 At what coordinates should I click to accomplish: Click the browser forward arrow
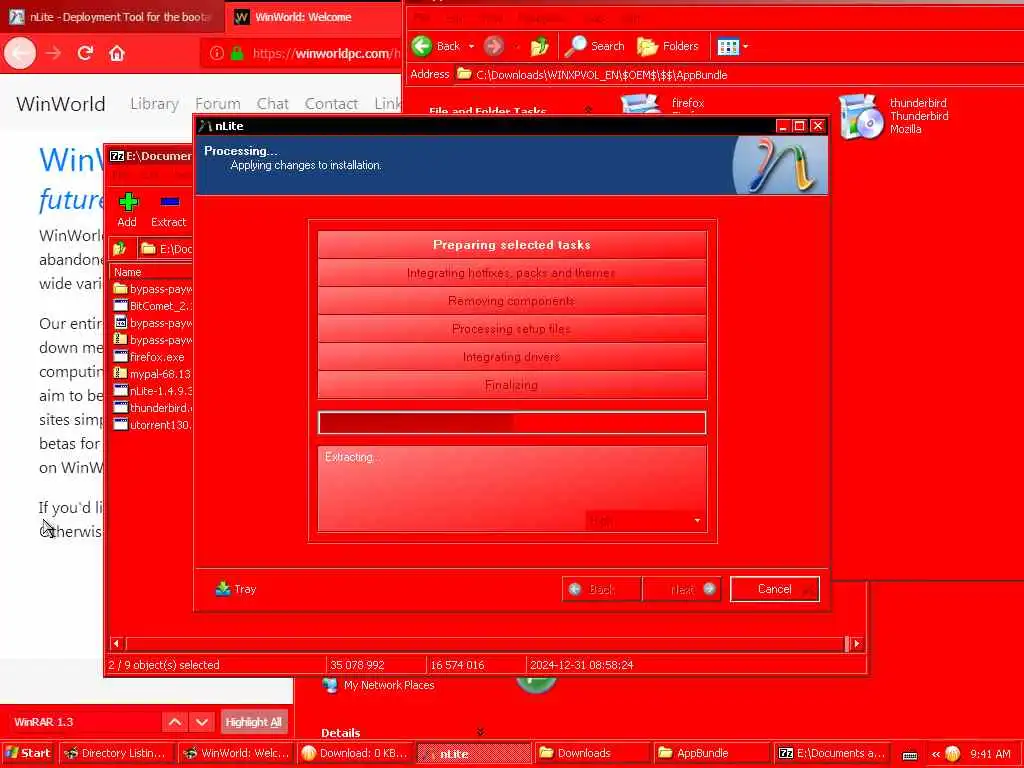coord(54,53)
